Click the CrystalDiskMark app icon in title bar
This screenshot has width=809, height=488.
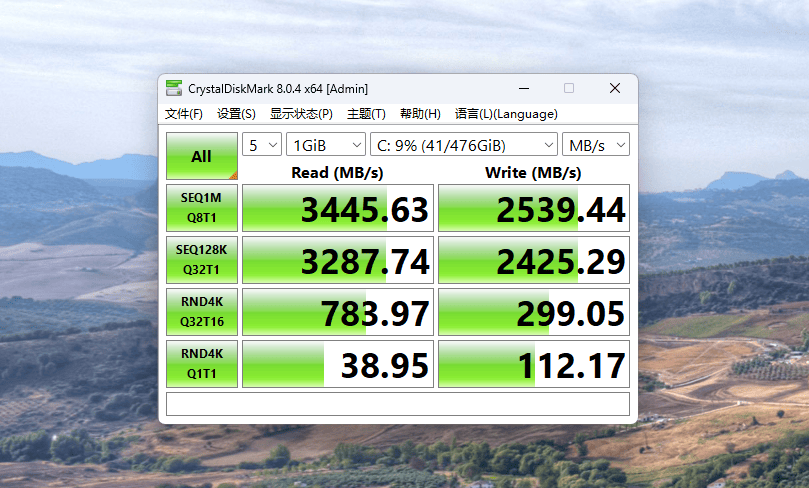point(174,88)
